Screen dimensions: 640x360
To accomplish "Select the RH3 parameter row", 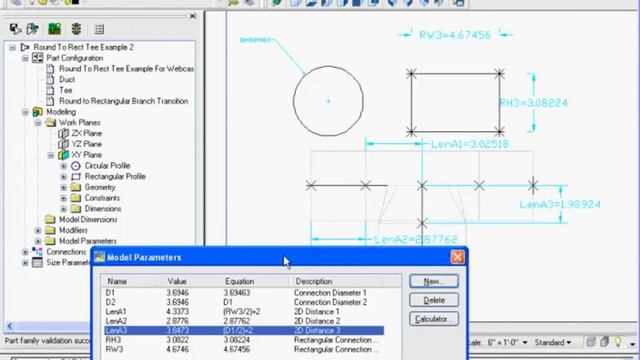I will point(244,340).
